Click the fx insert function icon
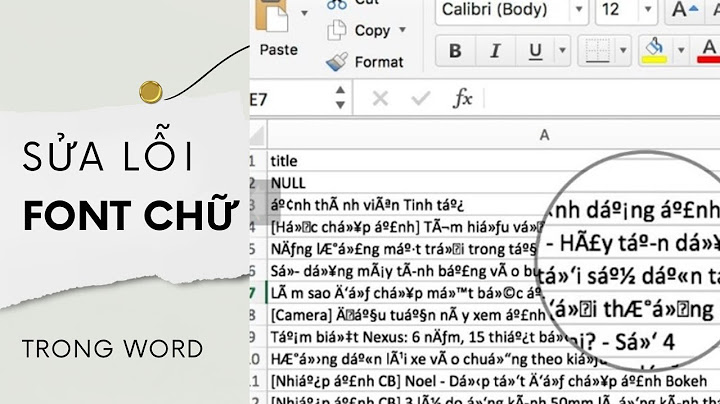Image resolution: width=720 pixels, height=404 pixels. point(462,98)
